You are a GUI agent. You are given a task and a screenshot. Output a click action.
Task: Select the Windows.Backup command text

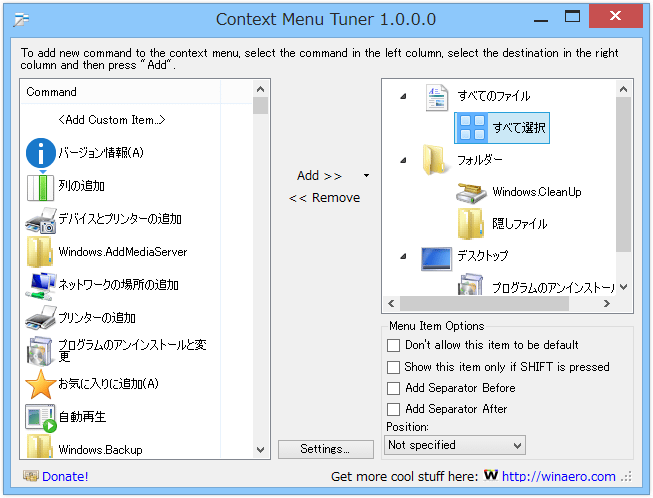click(100, 450)
